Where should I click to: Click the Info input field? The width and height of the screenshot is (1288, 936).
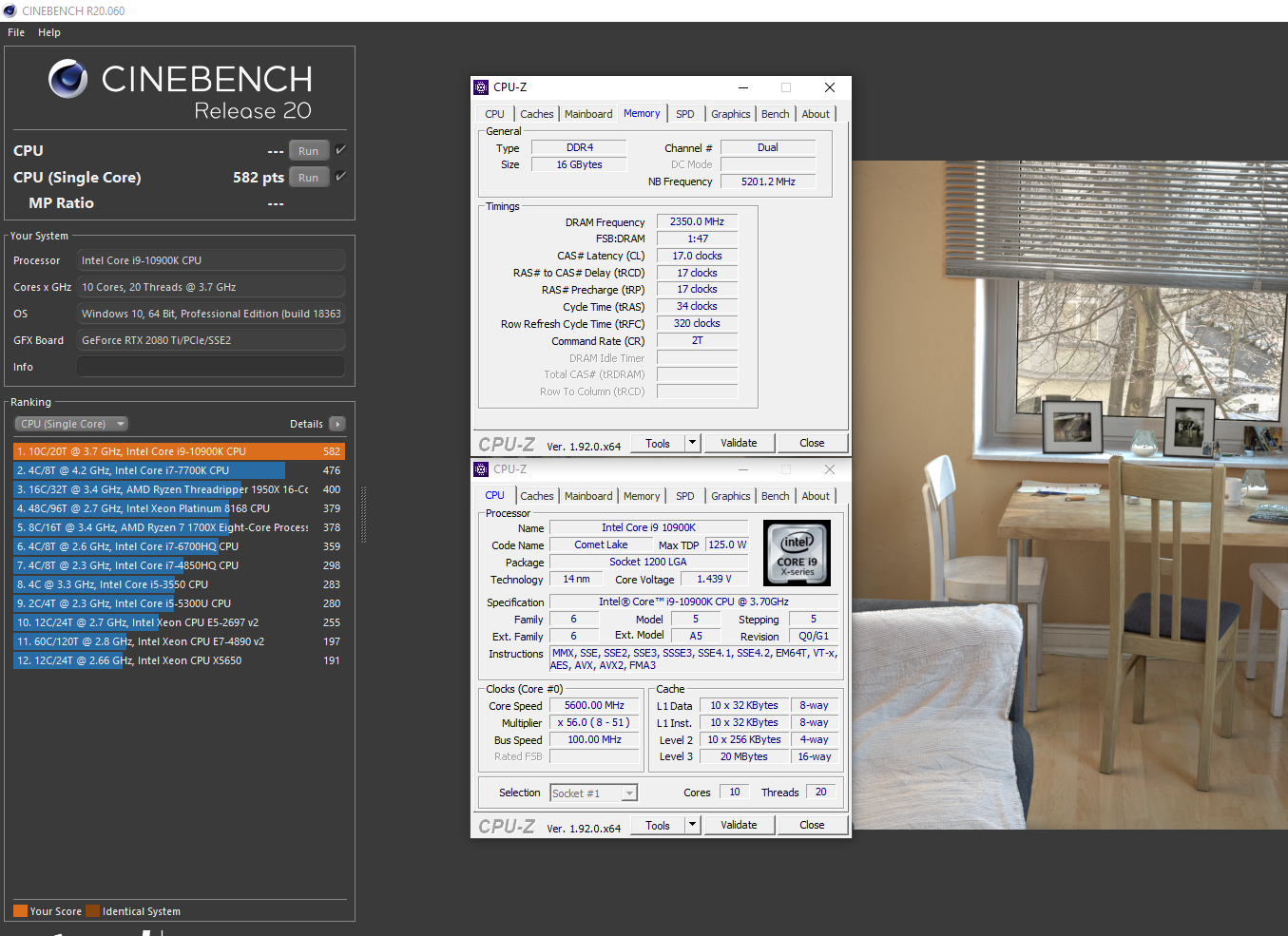tap(211, 367)
